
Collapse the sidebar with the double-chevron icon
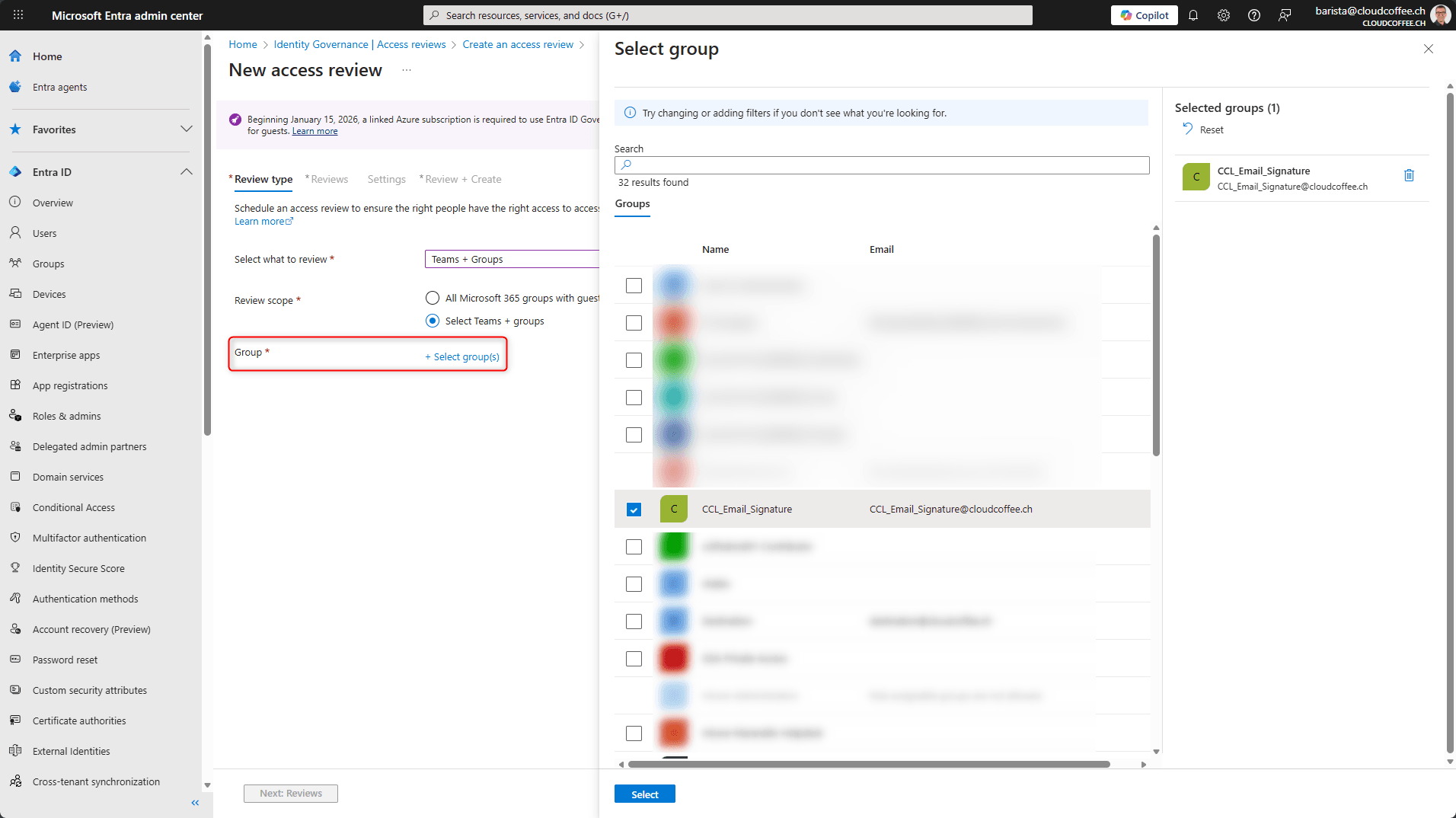[x=195, y=803]
